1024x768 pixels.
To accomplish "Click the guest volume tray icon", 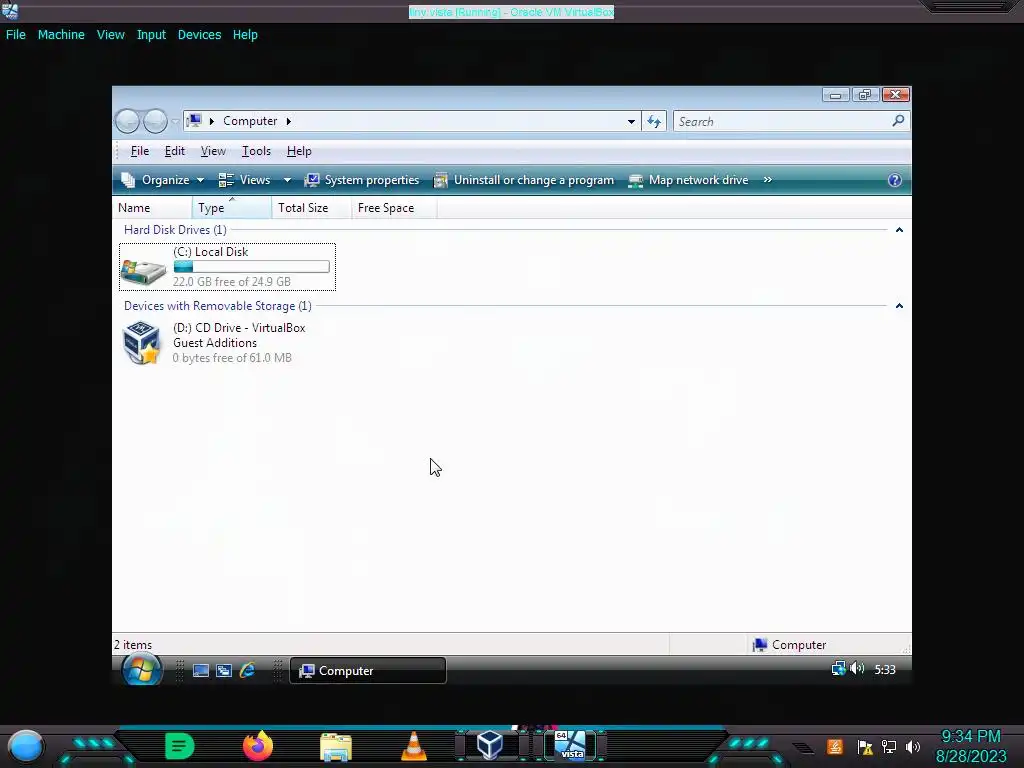I will click(x=857, y=669).
